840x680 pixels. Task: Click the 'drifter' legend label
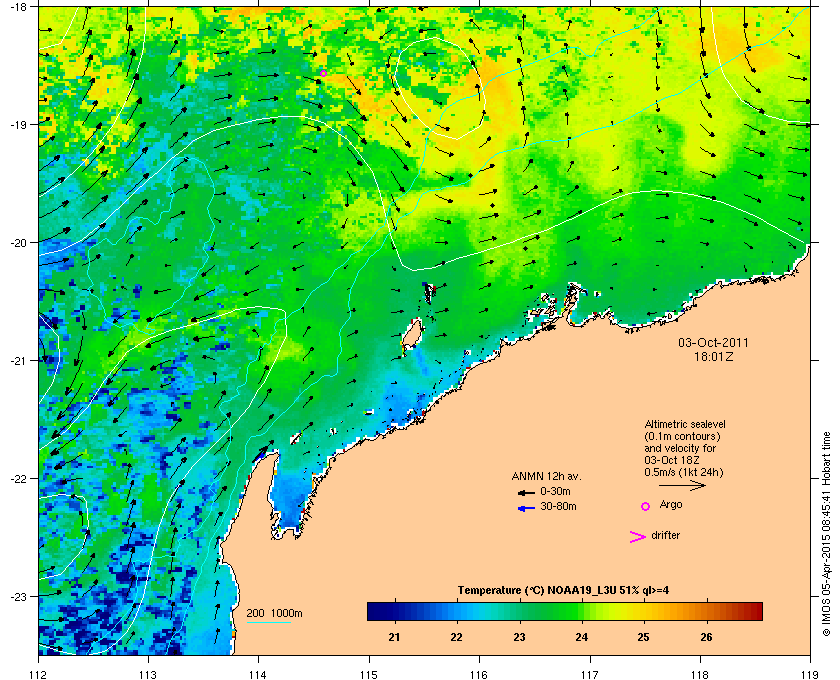[x=665, y=535]
